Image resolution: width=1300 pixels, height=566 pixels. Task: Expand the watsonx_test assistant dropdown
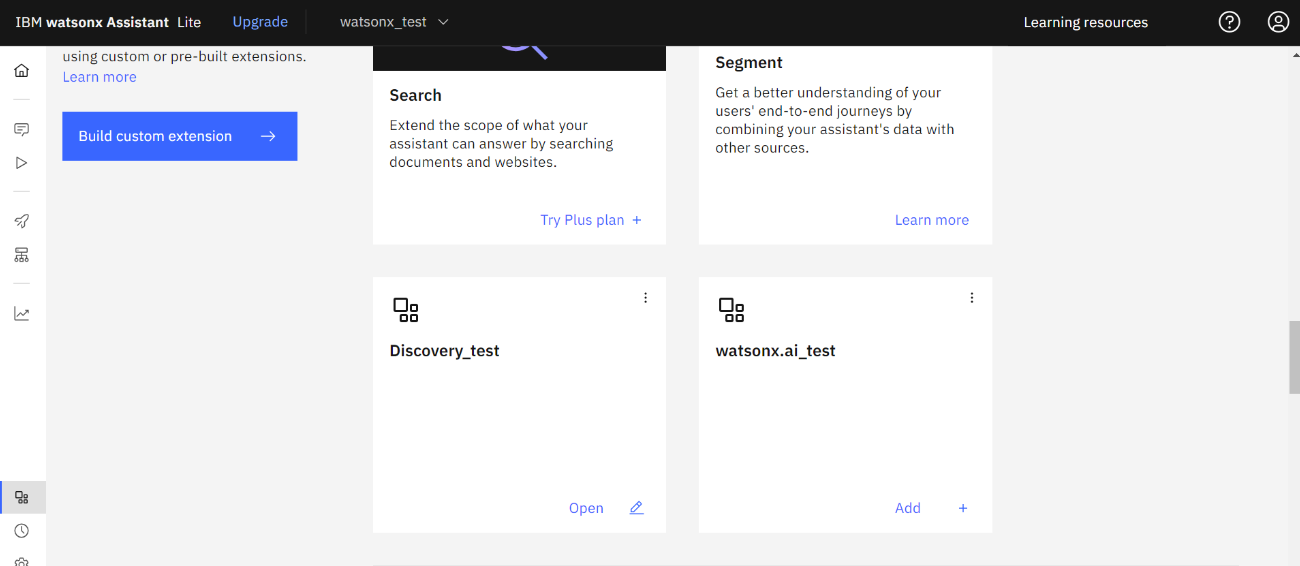pyautogui.click(x=394, y=22)
